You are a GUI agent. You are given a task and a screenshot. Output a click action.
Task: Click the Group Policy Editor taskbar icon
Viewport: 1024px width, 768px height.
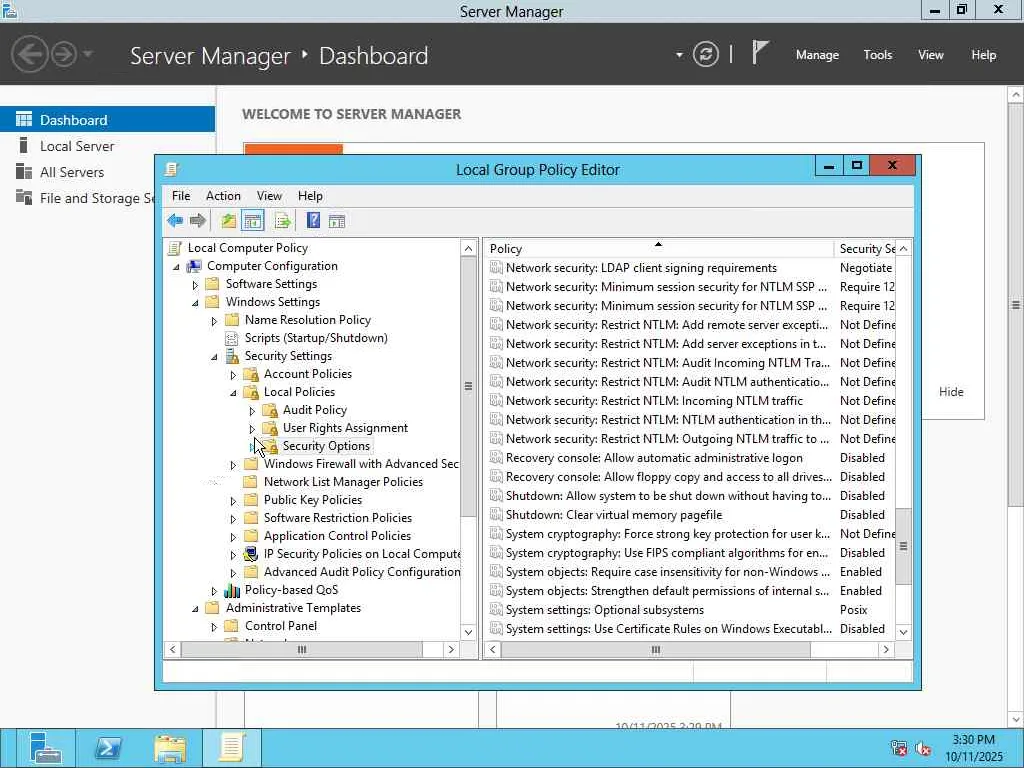click(x=232, y=748)
